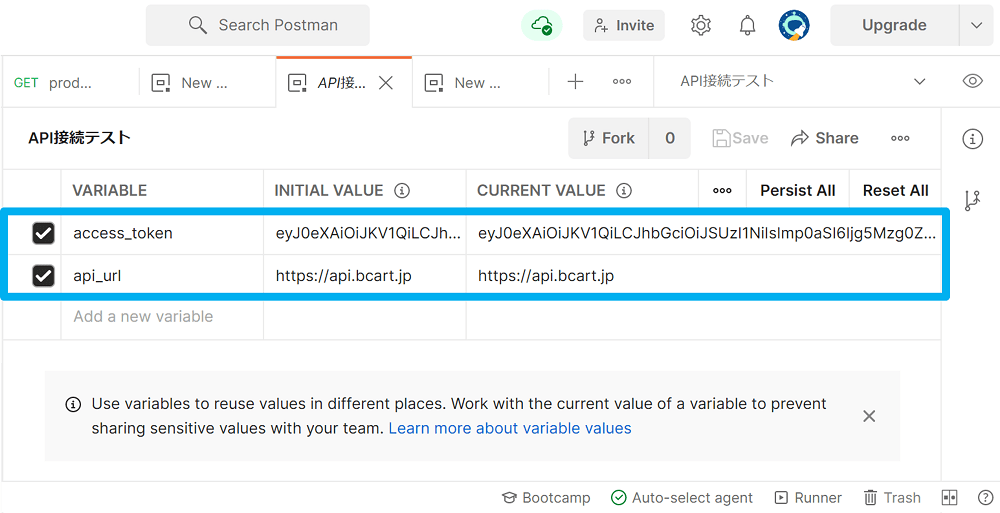Open Learn more about variable values link
This screenshot has height=513, width=1000.
point(510,428)
